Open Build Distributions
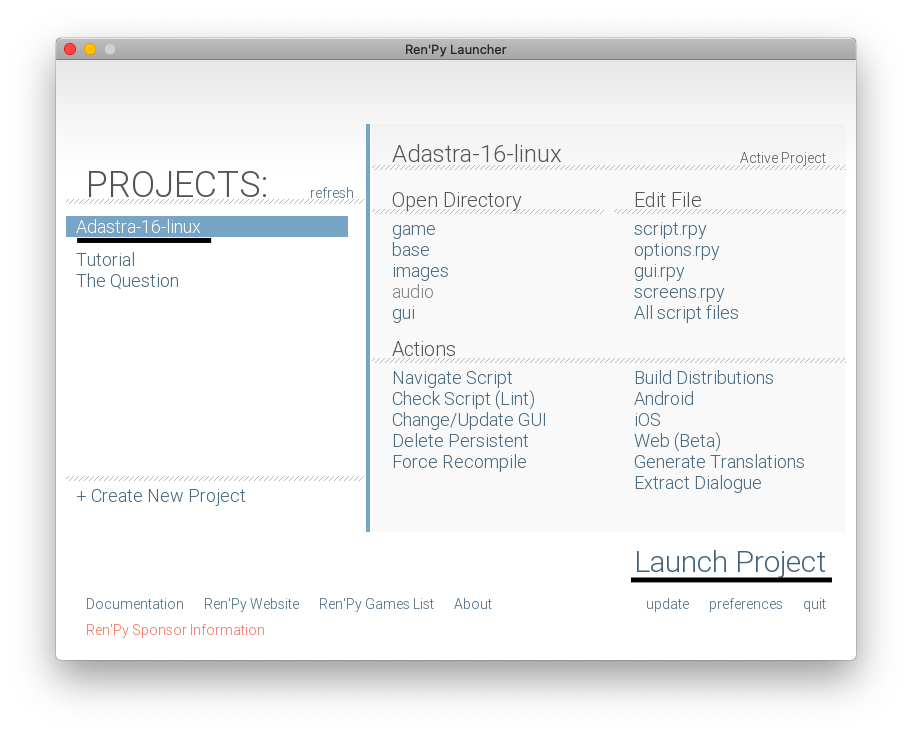 [703, 378]
